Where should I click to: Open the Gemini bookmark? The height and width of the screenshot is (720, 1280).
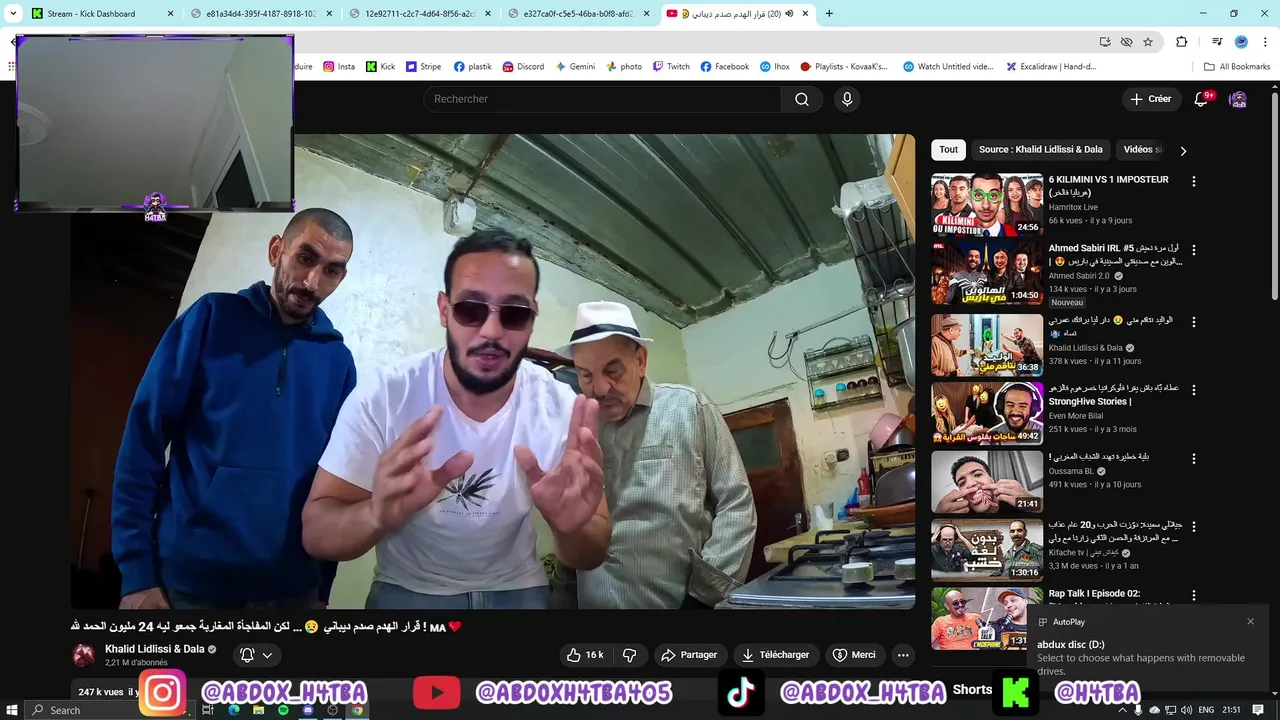click(574, 67)
